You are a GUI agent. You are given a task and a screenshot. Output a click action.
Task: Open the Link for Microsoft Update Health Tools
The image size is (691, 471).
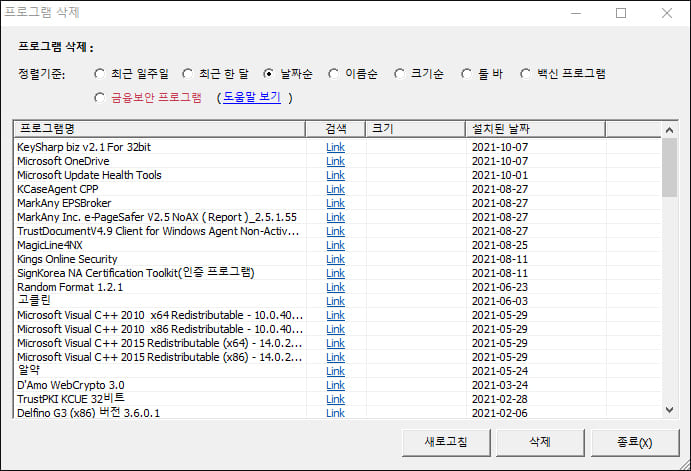(335, 175)
